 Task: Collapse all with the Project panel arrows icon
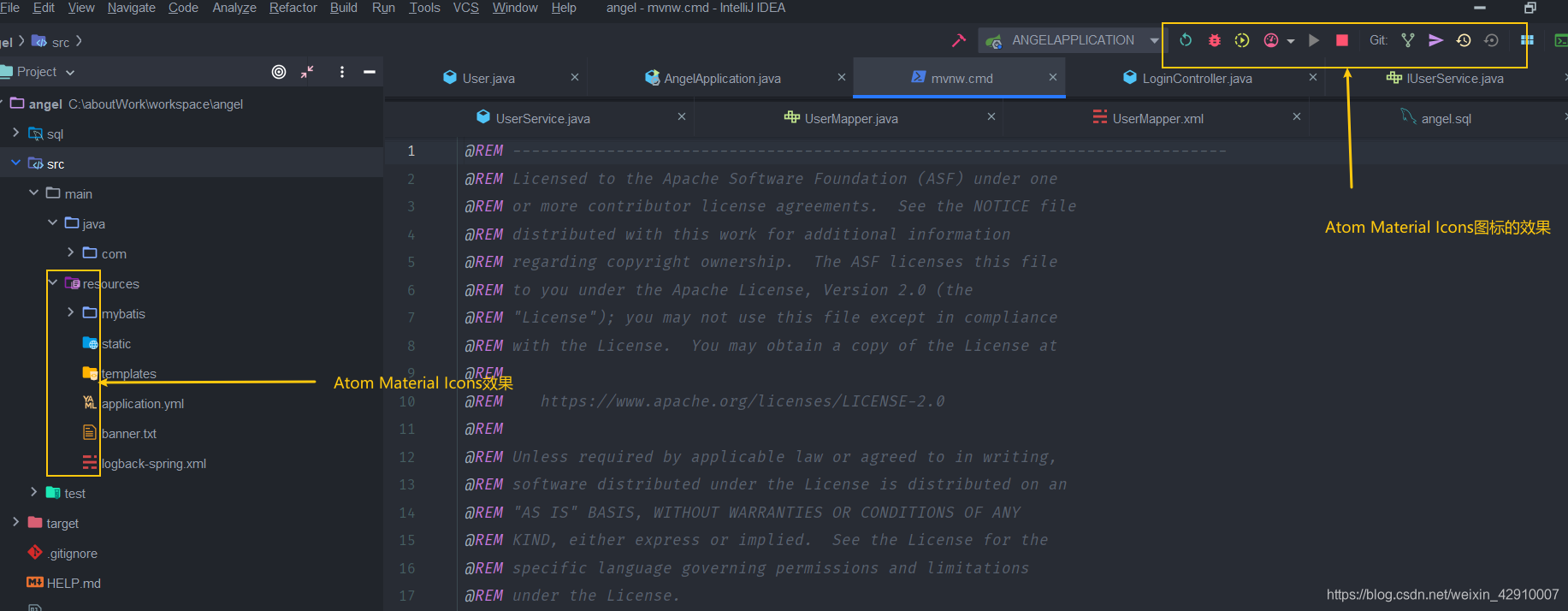(x=307, y=72)
